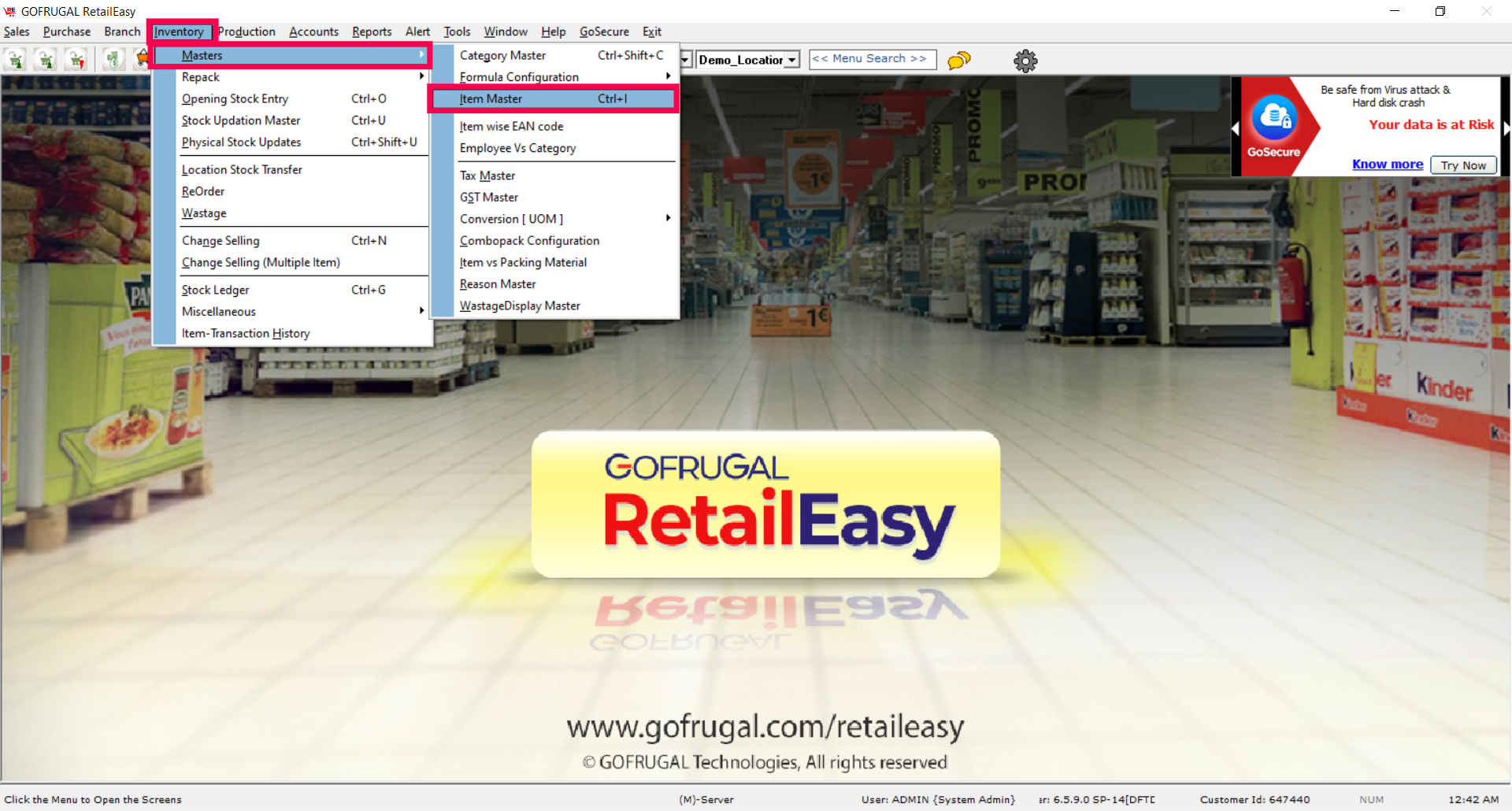Open Location Stock Transfer

click(x=291, y=169)
